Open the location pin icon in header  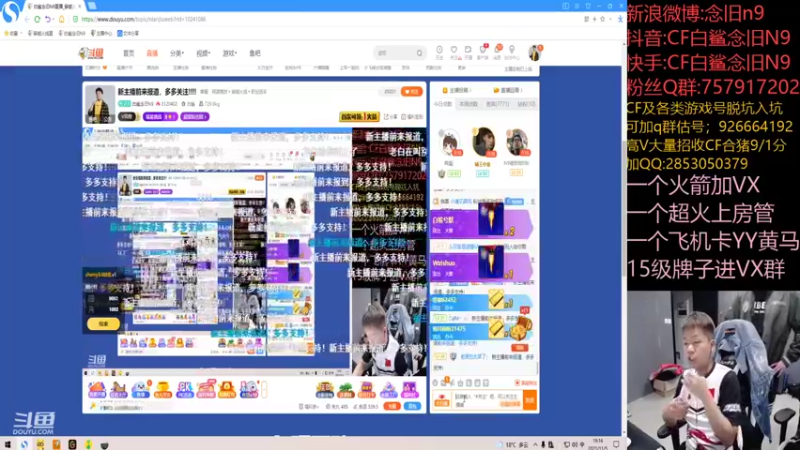click(512, 50)
